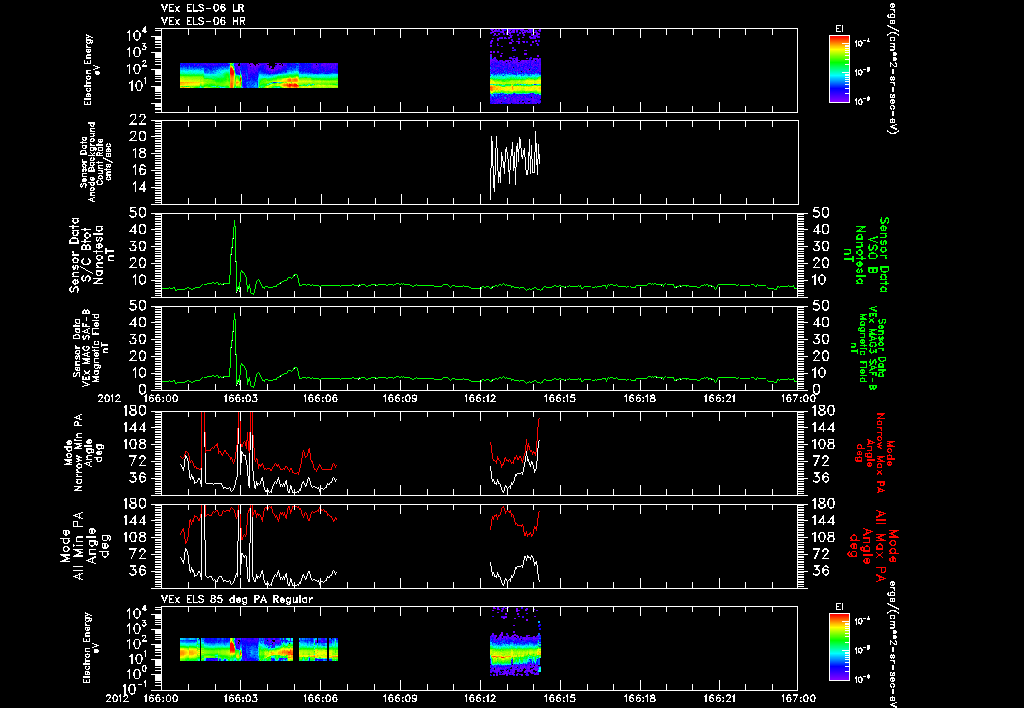1024x708 pixels.
Task: Click the HR spectrogram block in the top panel
Action: pos(515,66)
